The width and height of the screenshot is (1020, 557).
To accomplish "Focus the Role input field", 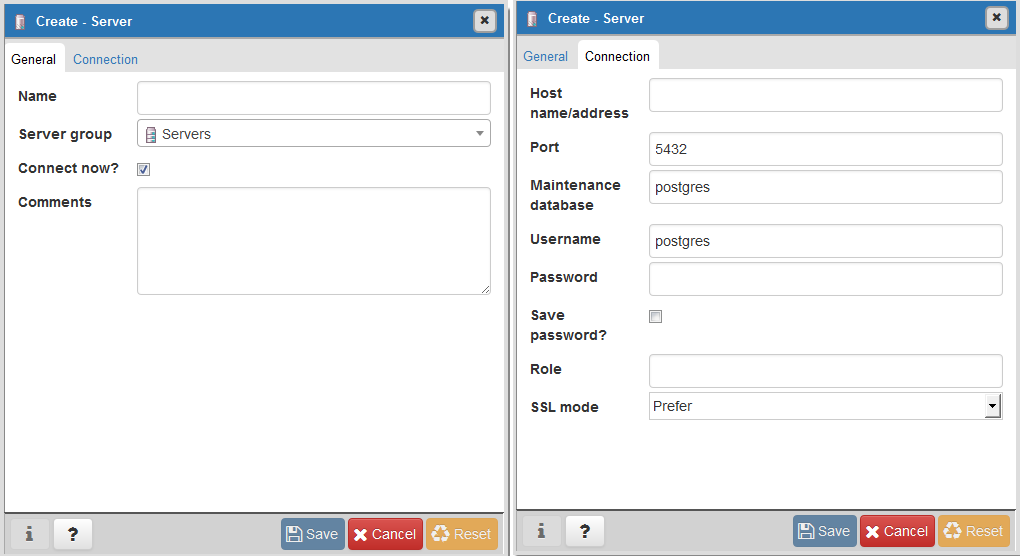I will click(825, 371).
